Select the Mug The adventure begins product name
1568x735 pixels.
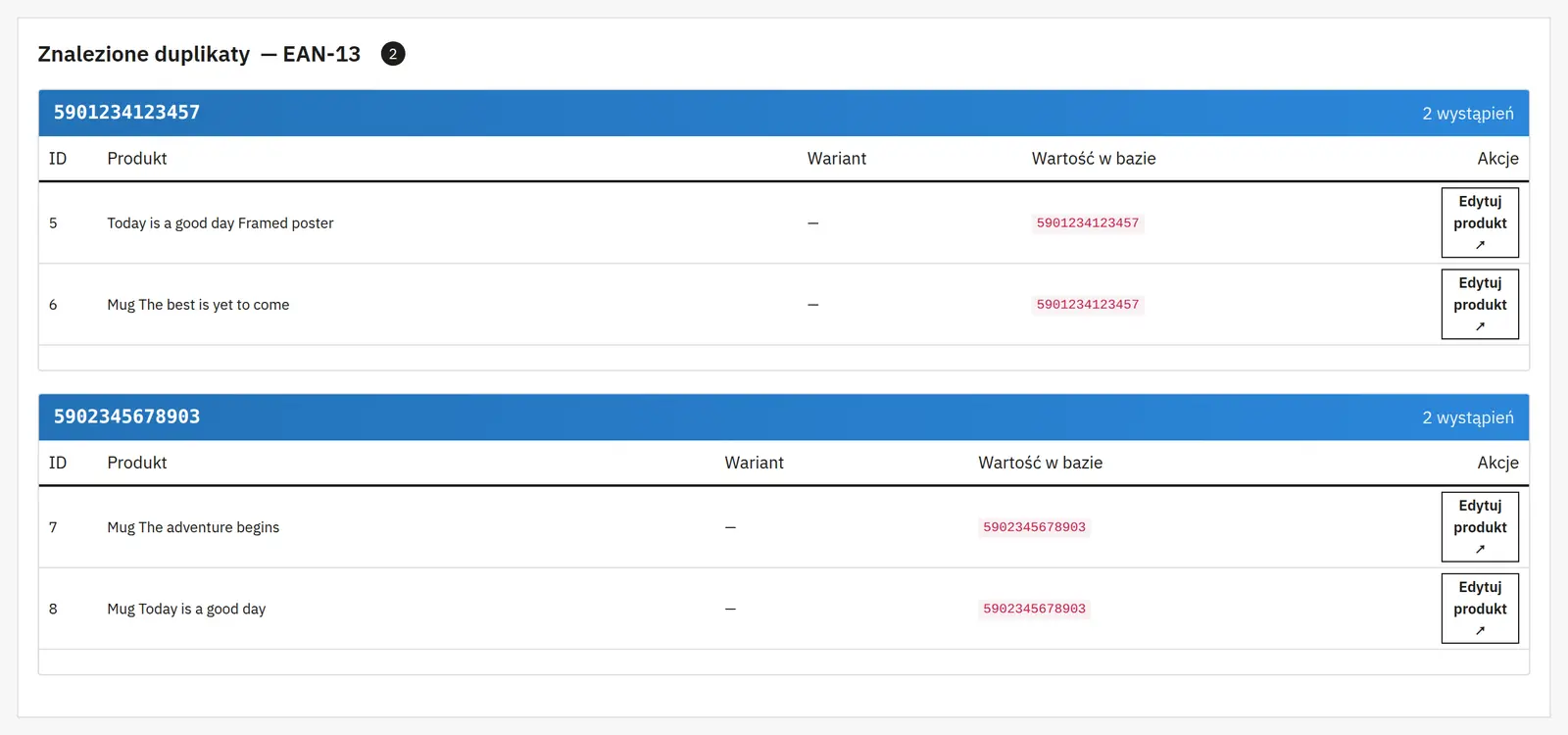pyautogui.click(x=193, y=527)
